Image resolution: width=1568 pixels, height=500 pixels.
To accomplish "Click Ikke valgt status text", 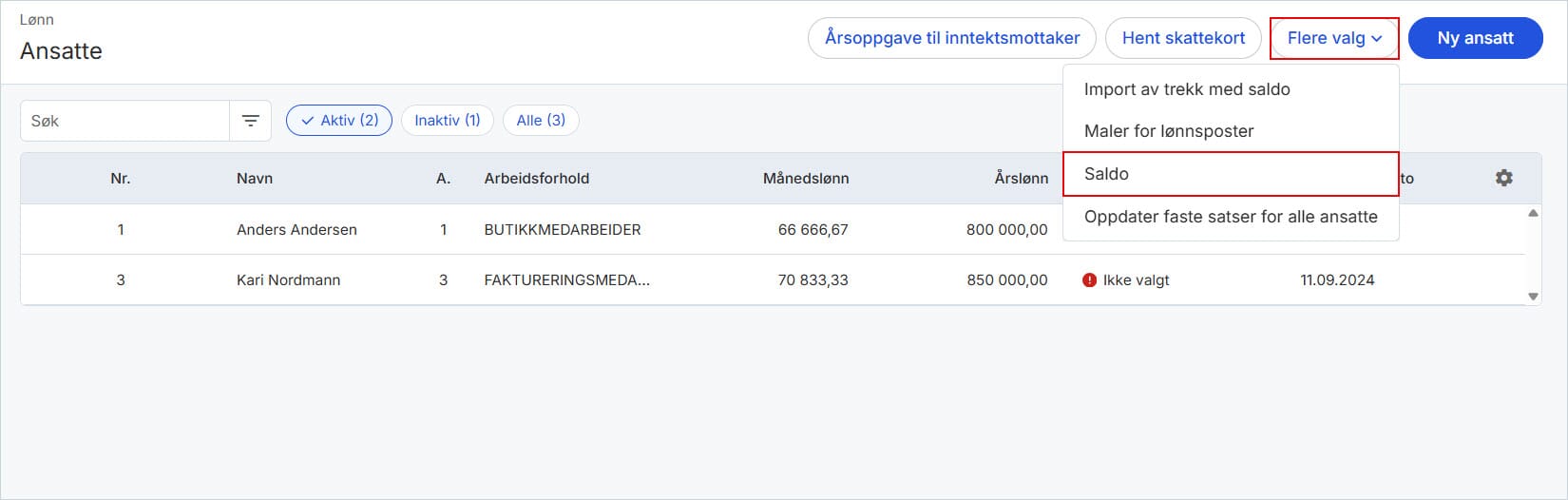I will [x=1137, y=280].
